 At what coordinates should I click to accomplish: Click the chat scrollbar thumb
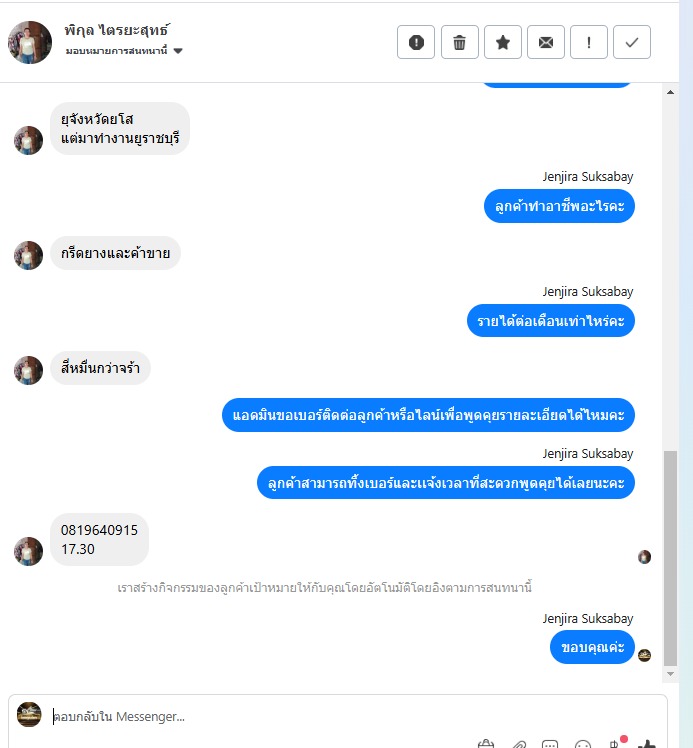670,558
